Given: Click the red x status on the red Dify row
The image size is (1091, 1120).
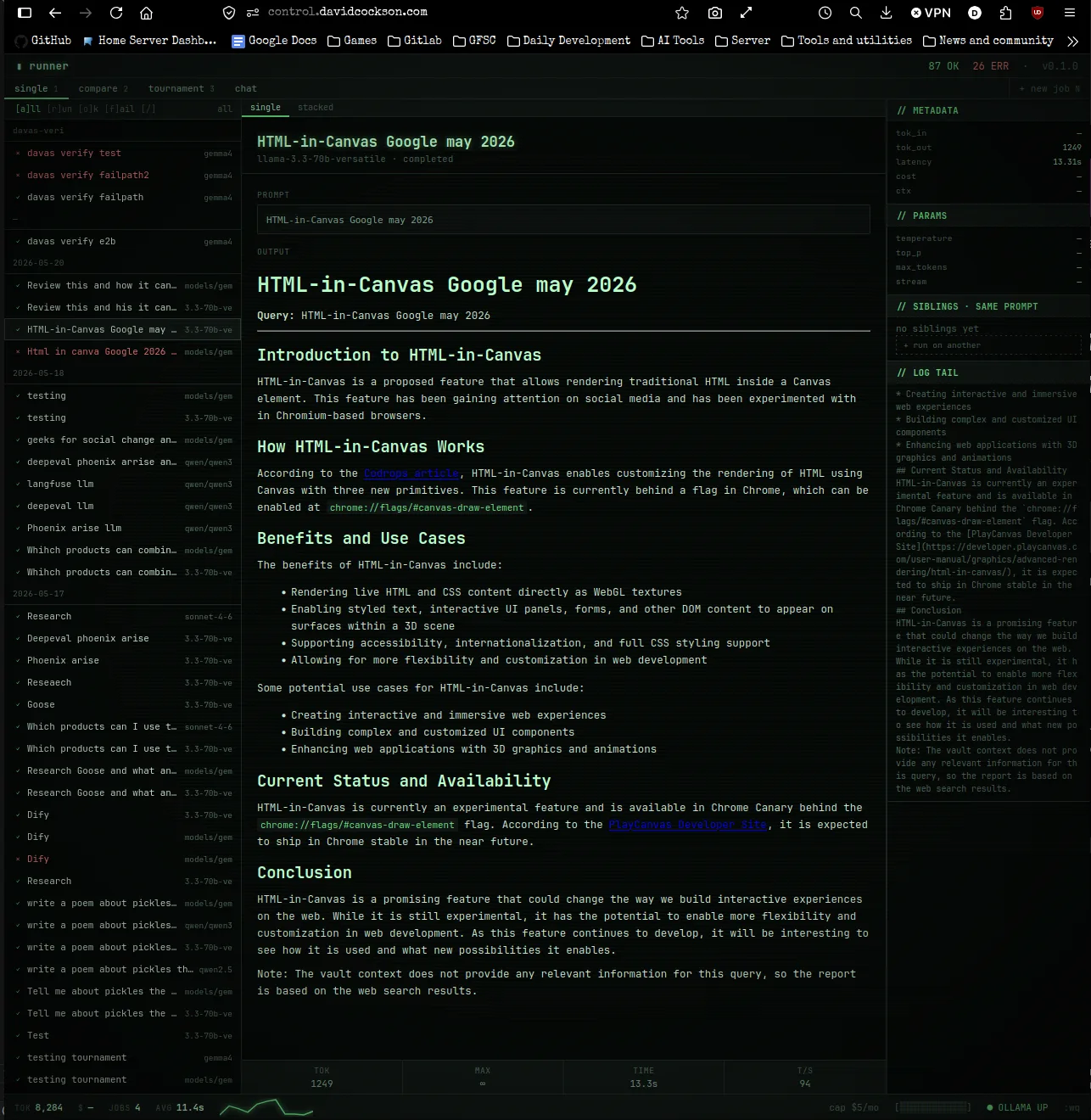Looking at the screenshot, I should (18, 860).
